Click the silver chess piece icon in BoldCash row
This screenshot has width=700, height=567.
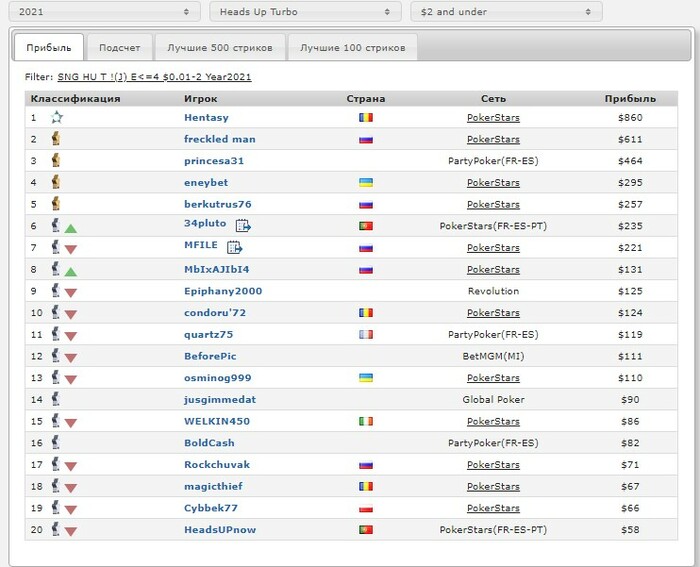55,442
